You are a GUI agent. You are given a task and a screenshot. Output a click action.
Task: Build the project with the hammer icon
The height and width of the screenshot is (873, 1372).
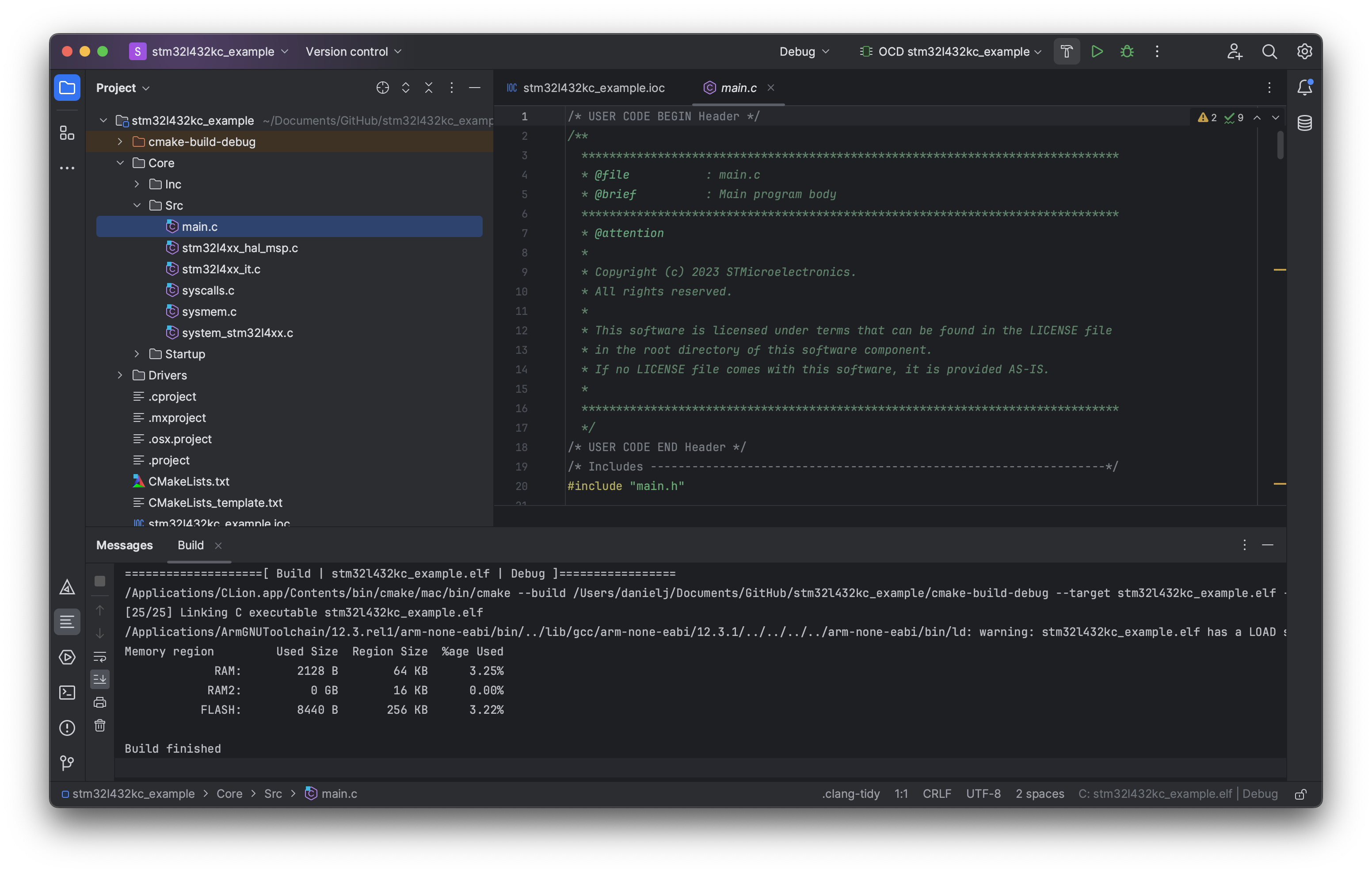click(x=1066, y=51)
